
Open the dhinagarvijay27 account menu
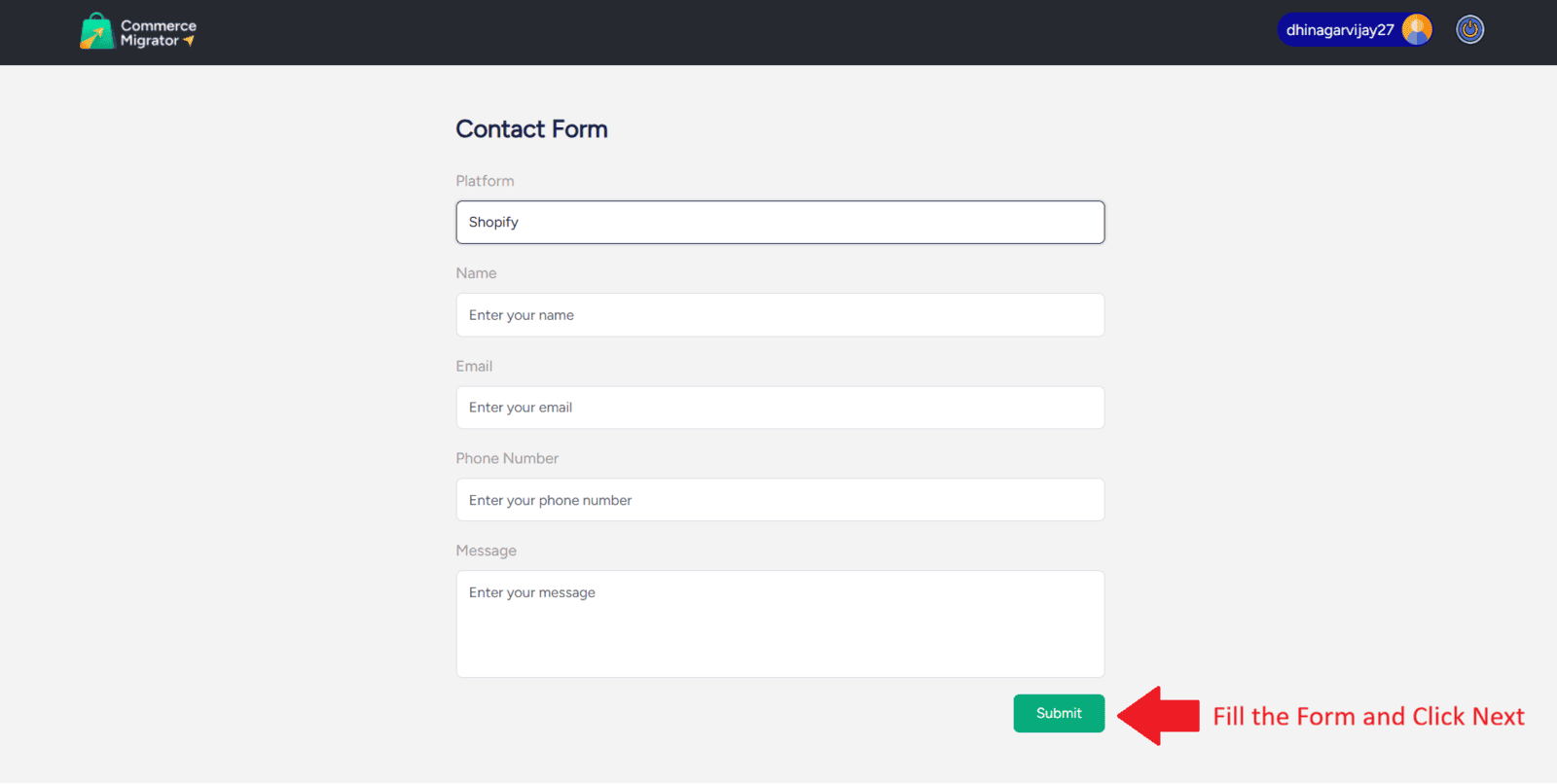pyautogui.click(x=1340, y=30)
